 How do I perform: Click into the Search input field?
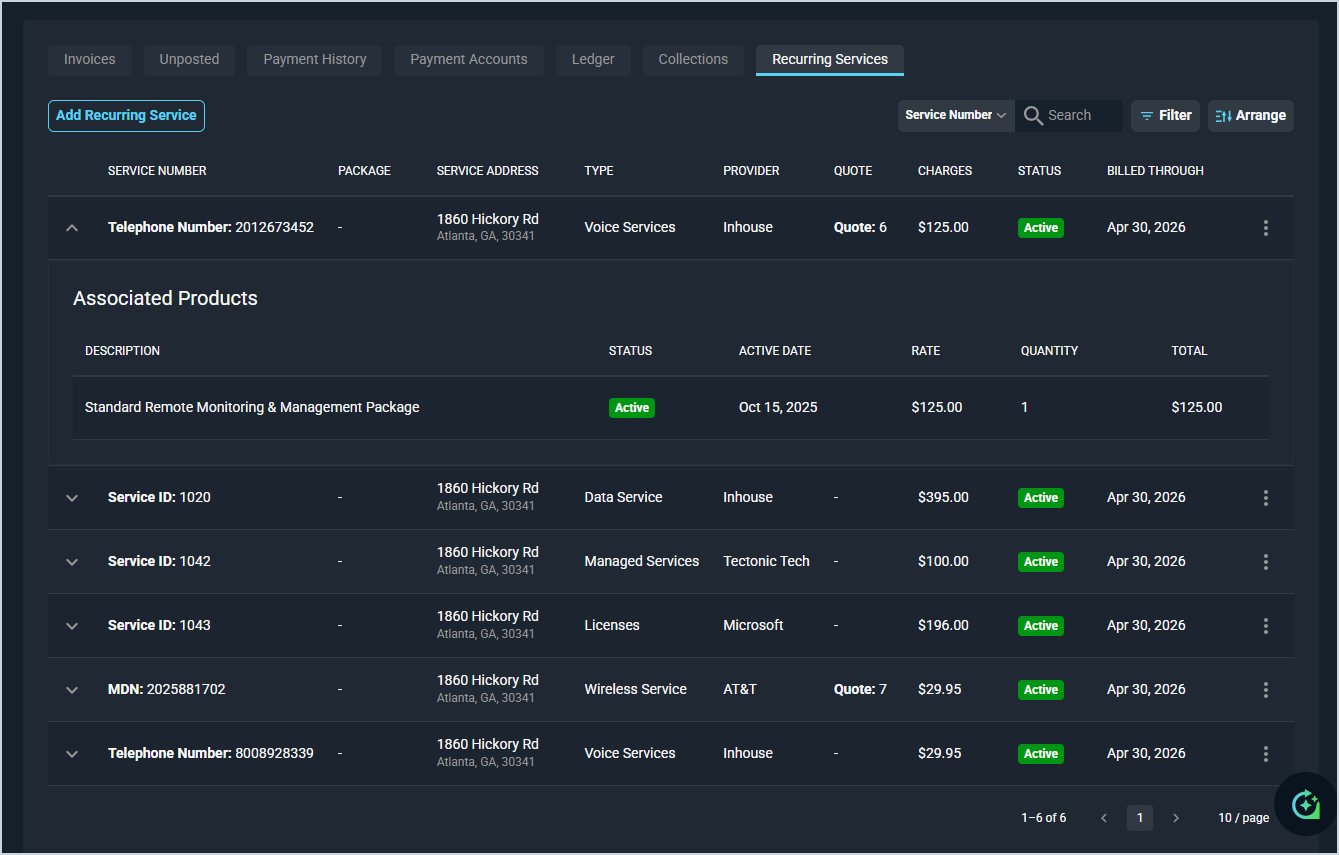1082,116
